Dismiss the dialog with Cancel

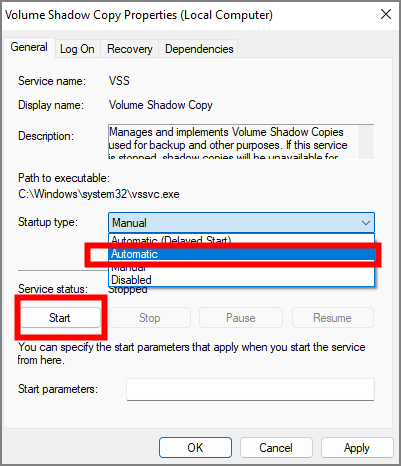[x=276, y=448]
